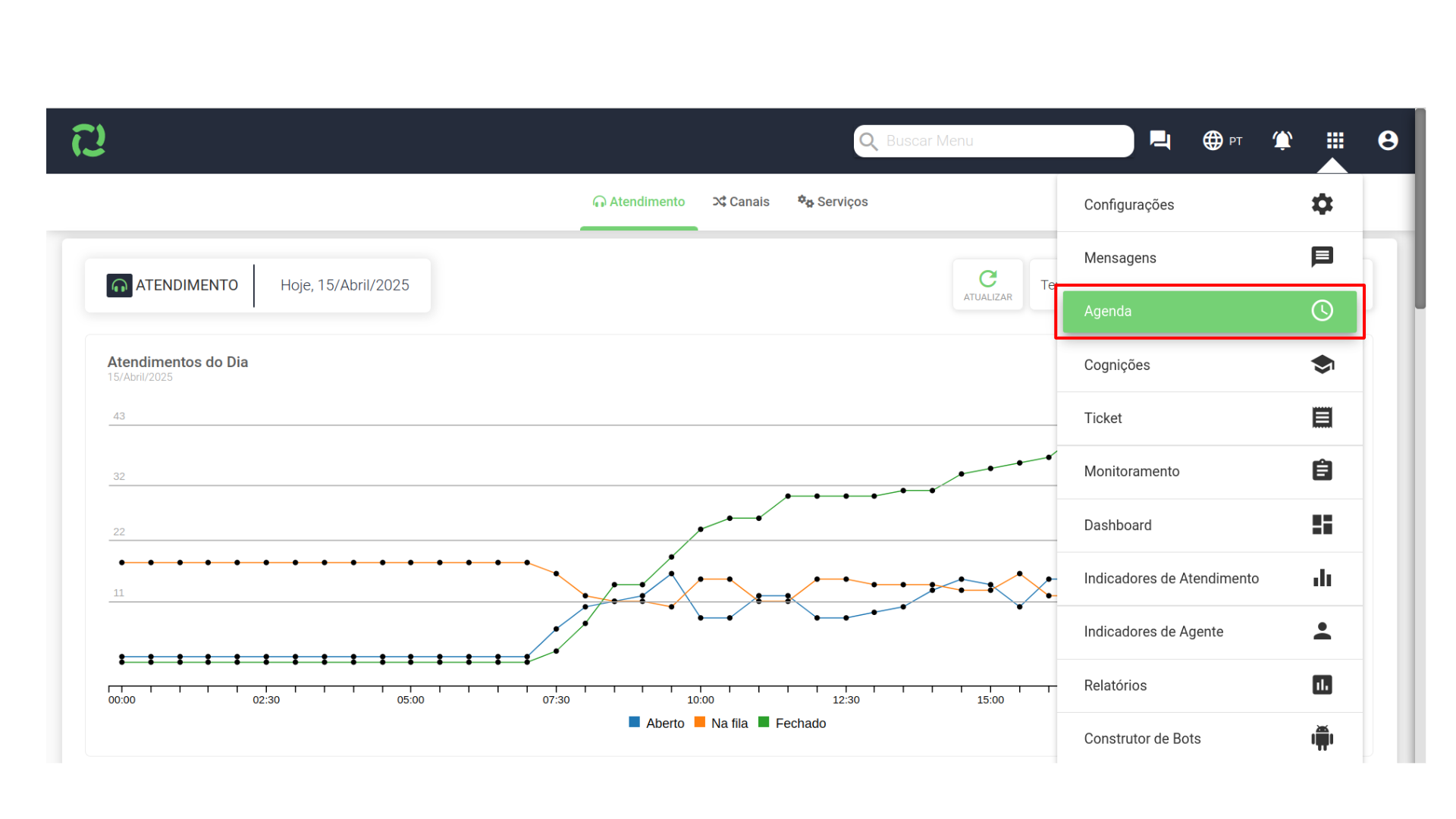The width and height of the screenshot is (1456, 819).
Task: Open Ticket from the menu
Action: (x=1210, y=418)
